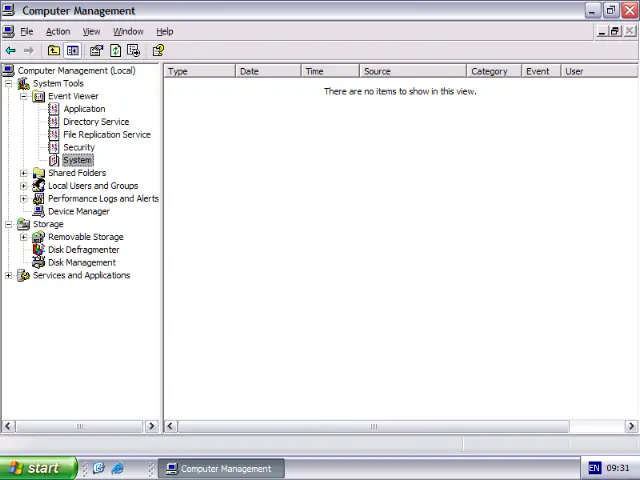Expand Services and Applications node
Image resolution: width=640 pixels, height=480 pixels.
tap(9, 276)
